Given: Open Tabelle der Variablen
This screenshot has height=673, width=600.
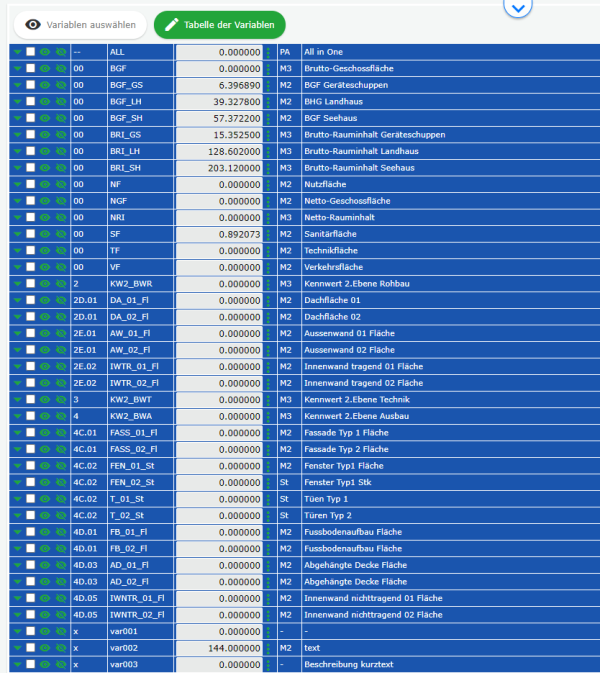Looking at the screenshot, I should (x=220, y=25).
